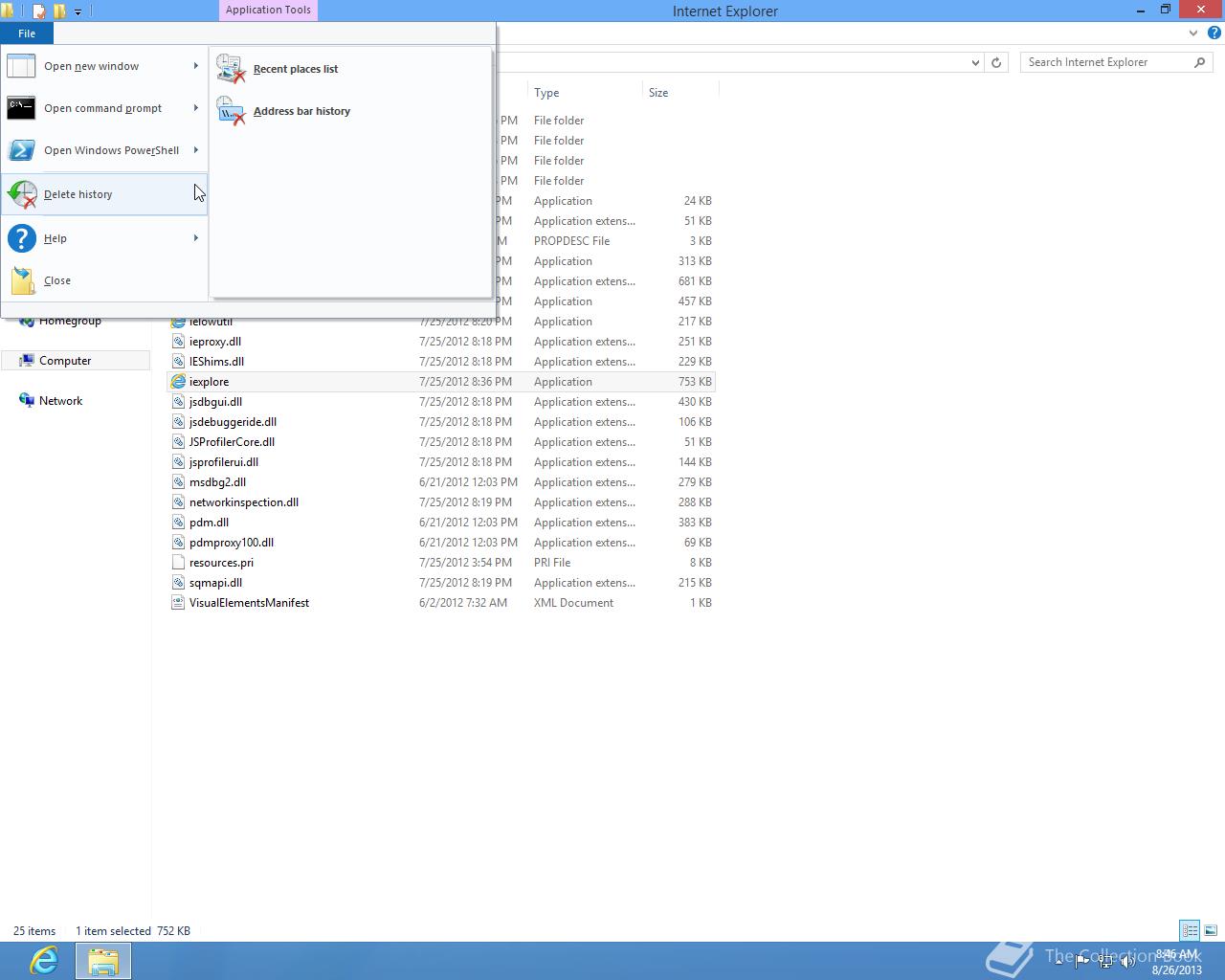Click the Close folder icon in File menu

pos(21,280)
